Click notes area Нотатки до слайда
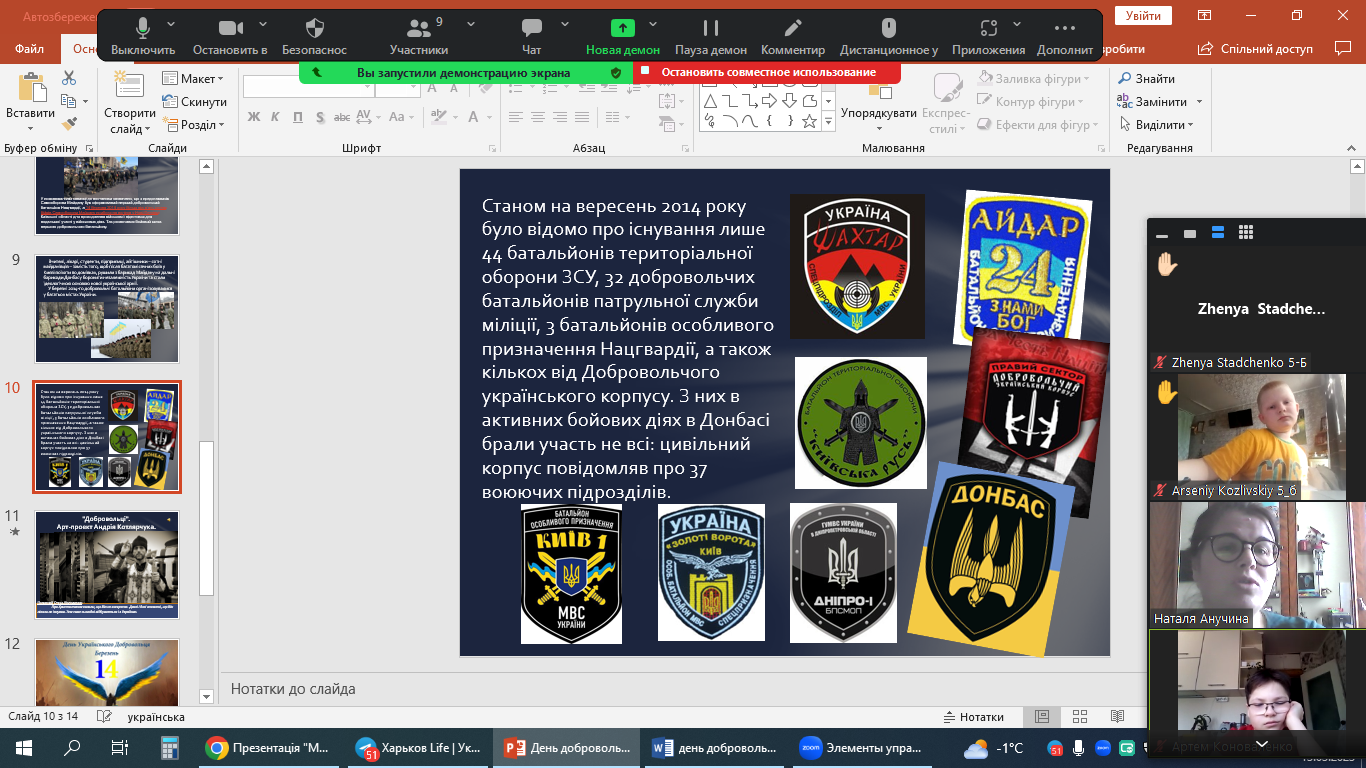Screen dimensions: 1366x768 [x=293, y=689]
